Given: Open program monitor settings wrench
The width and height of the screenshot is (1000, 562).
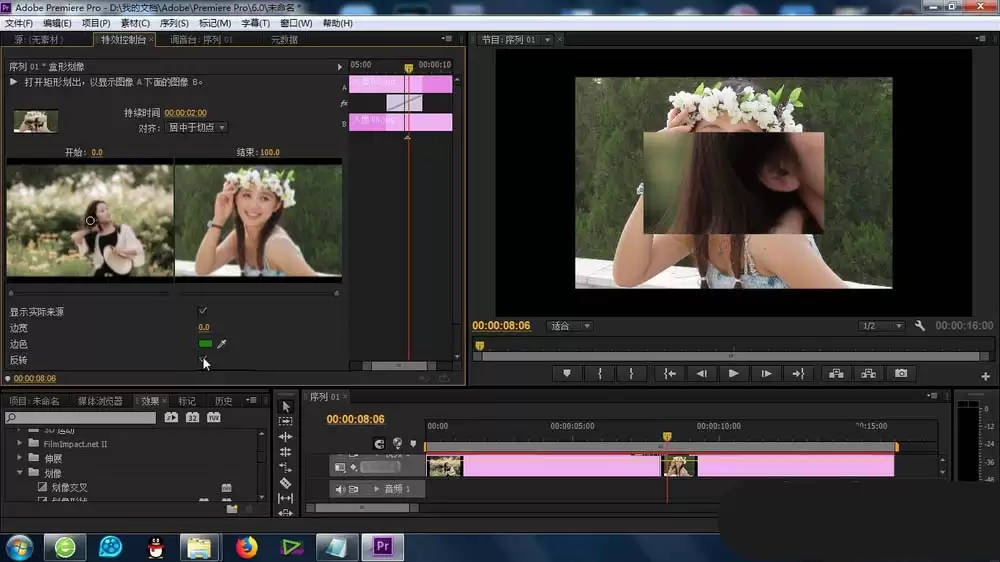Looking at the screenshot, I should (x=920, y=326).
